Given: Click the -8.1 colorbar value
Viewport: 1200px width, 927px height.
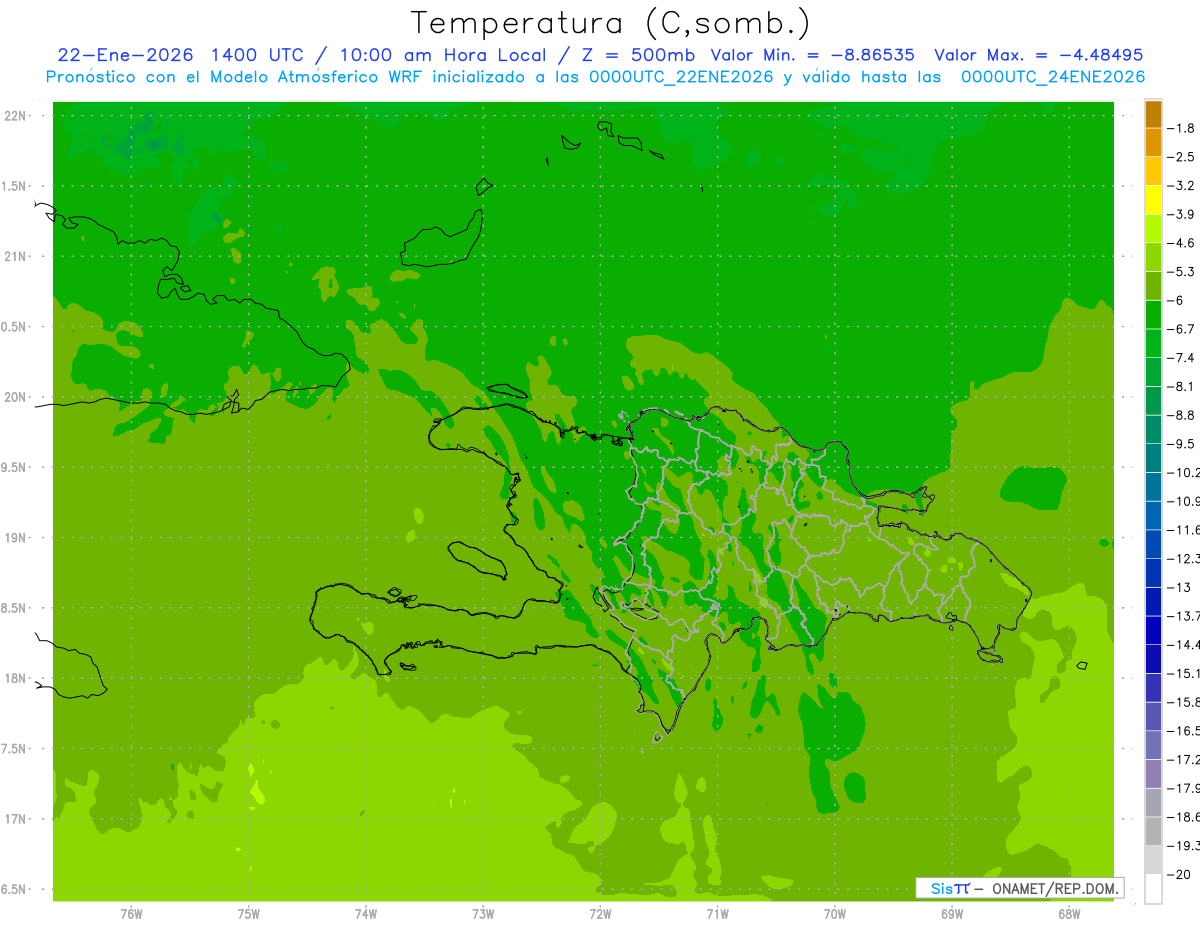Looking at the screenshot, I should click(1181, 386).
